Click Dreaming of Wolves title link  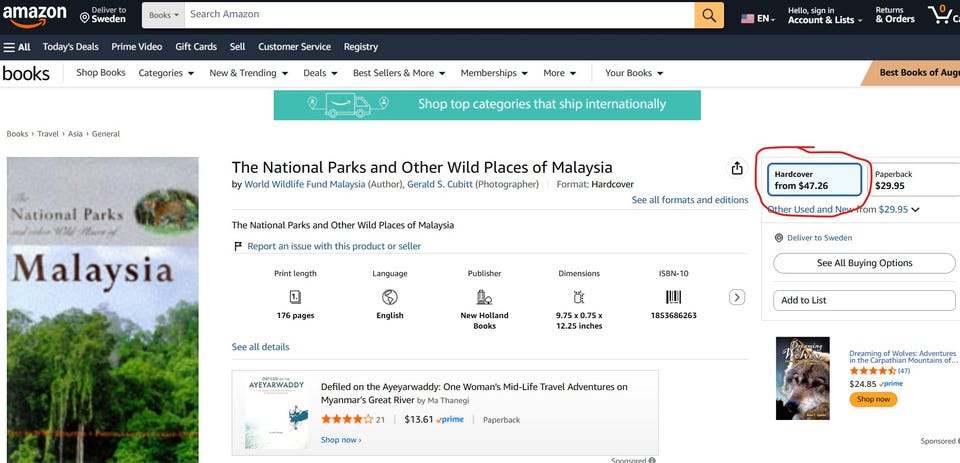click(902, 357)
